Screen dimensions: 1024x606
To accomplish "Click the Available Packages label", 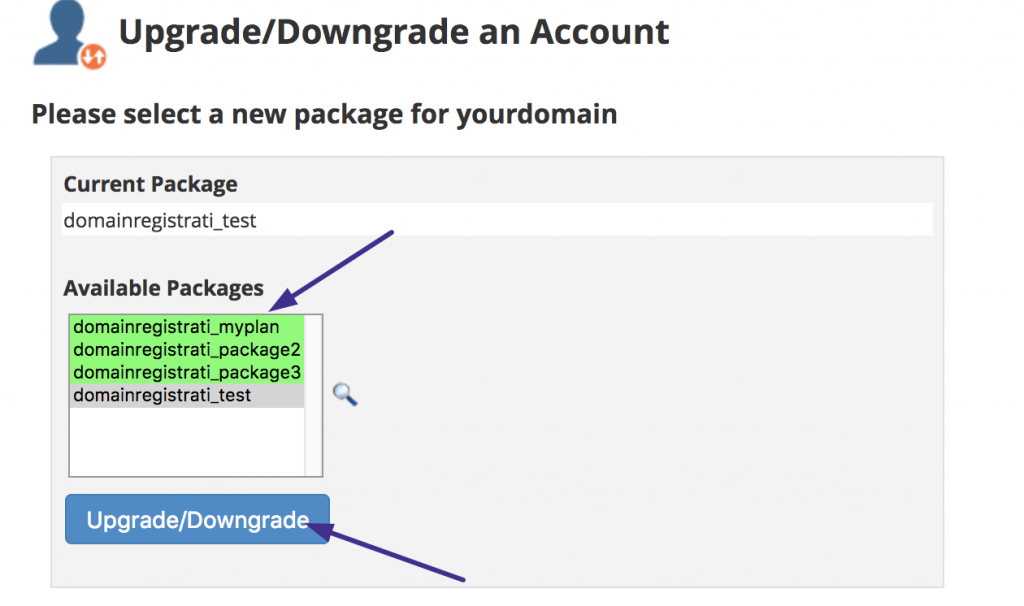I will 163,288.
